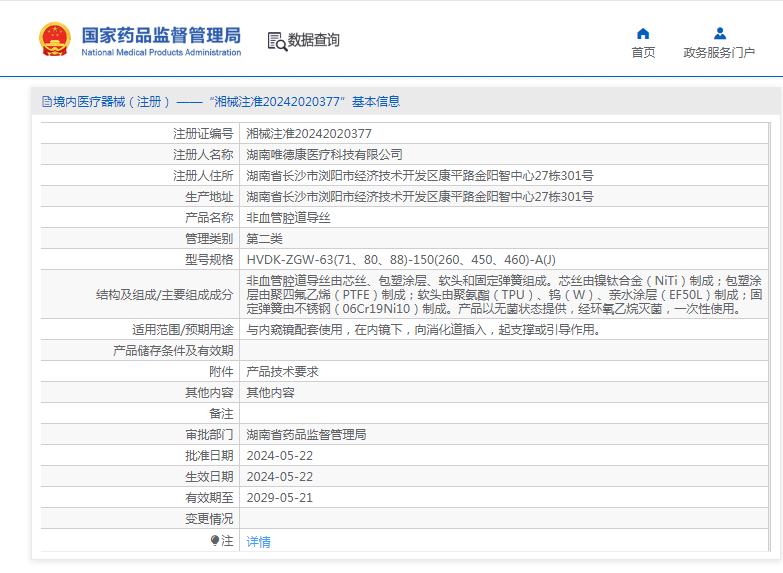The height and width of the screenshot is (573, 783).
Task: Click the 变更情况 row label
Action: (209, 519)
